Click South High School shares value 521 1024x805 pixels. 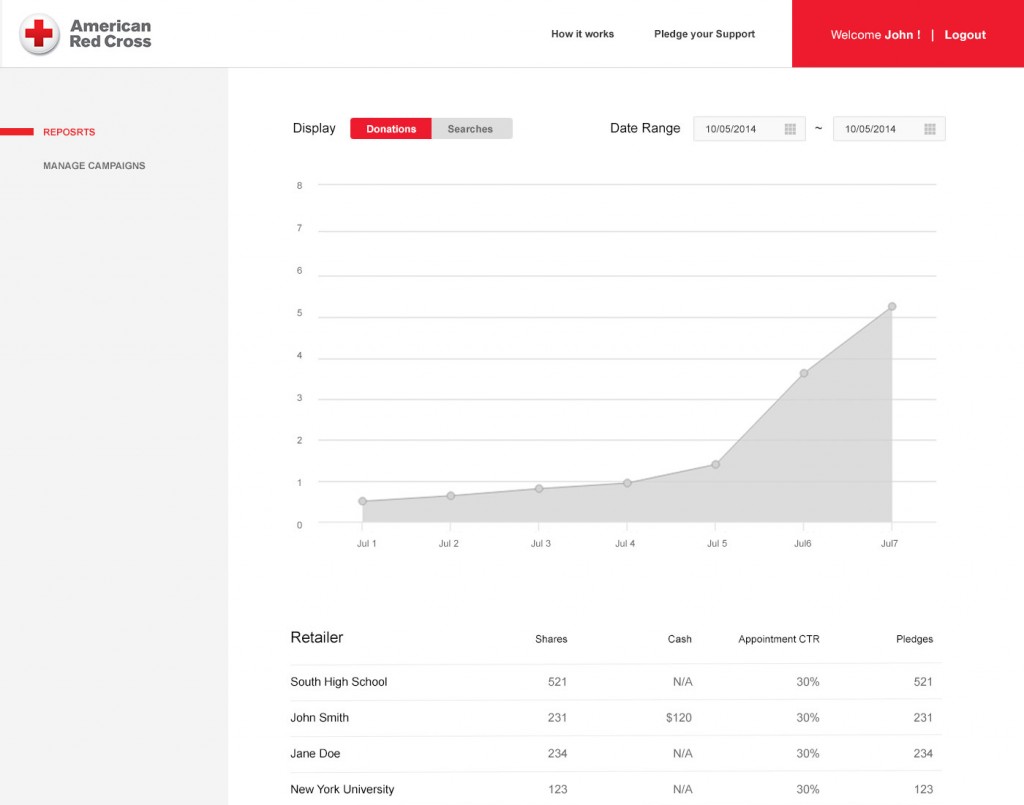(x=557, y=682)
